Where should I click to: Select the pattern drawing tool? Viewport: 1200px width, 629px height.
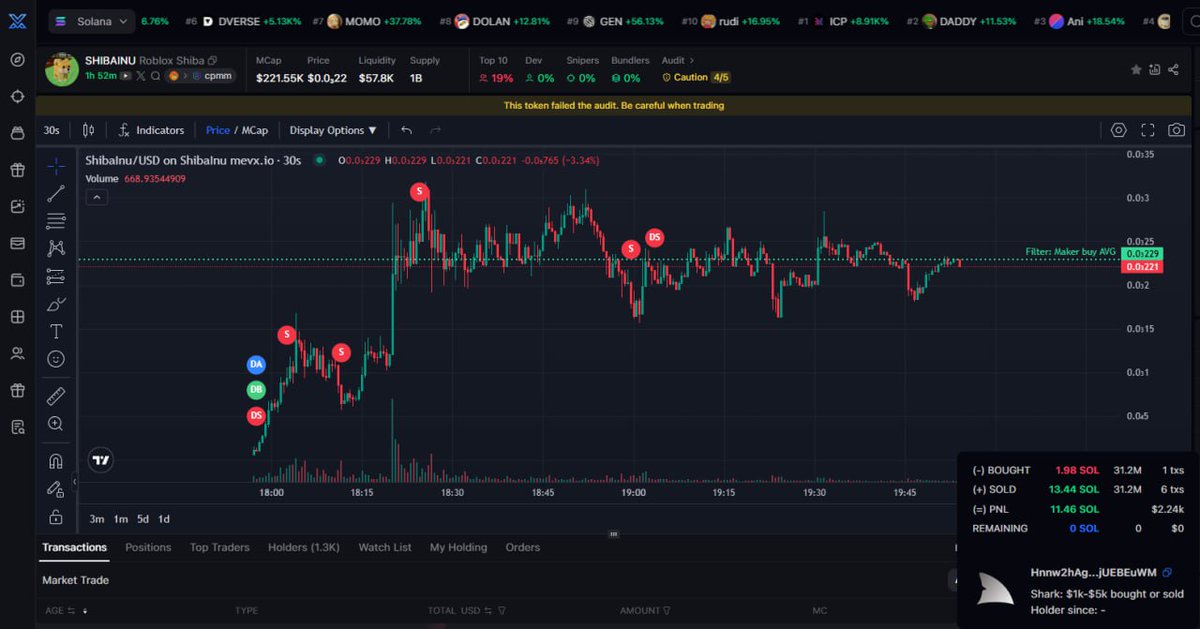pyautogui.click(x=56, y=248)
